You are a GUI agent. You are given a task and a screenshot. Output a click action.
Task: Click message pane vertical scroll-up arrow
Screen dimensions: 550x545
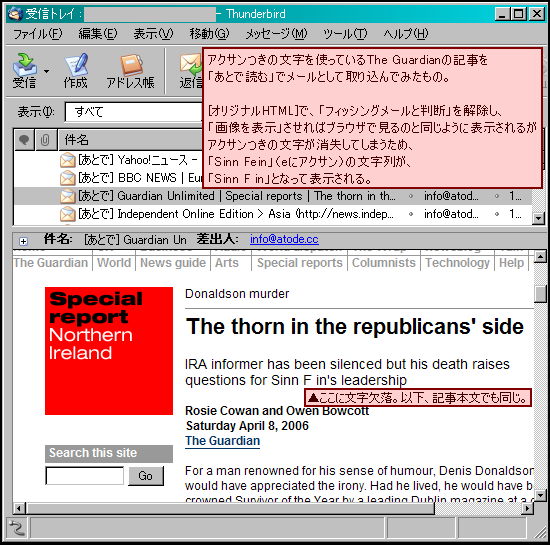(x=540, y=257)
